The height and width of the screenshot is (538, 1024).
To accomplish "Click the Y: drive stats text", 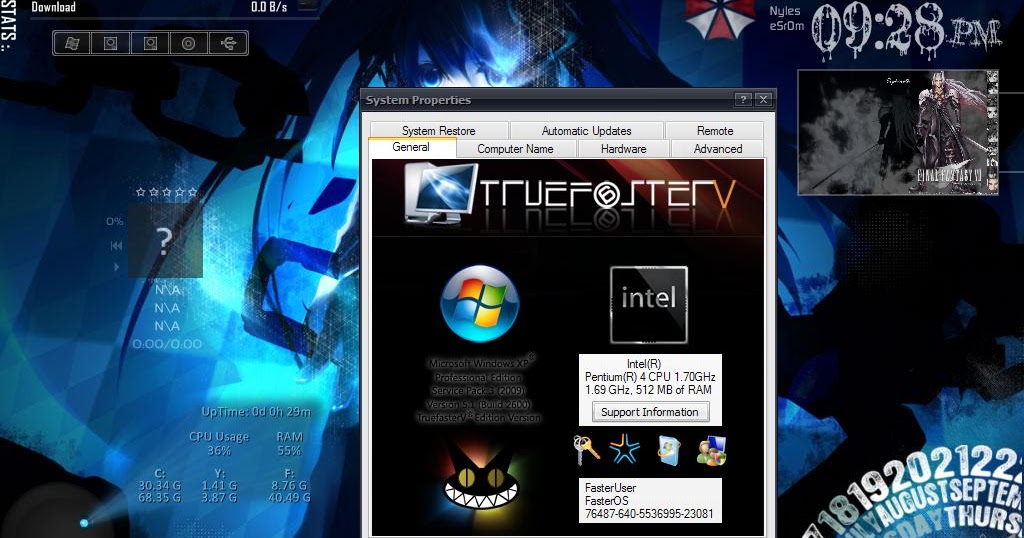I will click(219, 486).
